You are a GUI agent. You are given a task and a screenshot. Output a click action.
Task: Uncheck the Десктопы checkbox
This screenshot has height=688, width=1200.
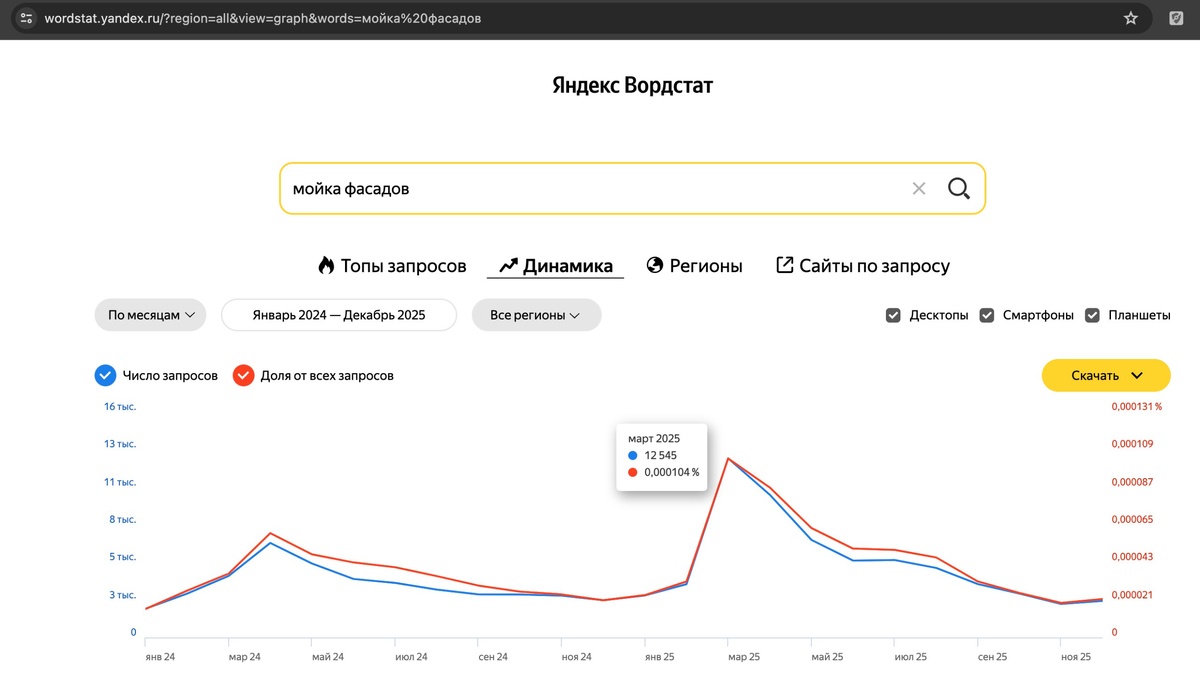click(x=893, y=315)
